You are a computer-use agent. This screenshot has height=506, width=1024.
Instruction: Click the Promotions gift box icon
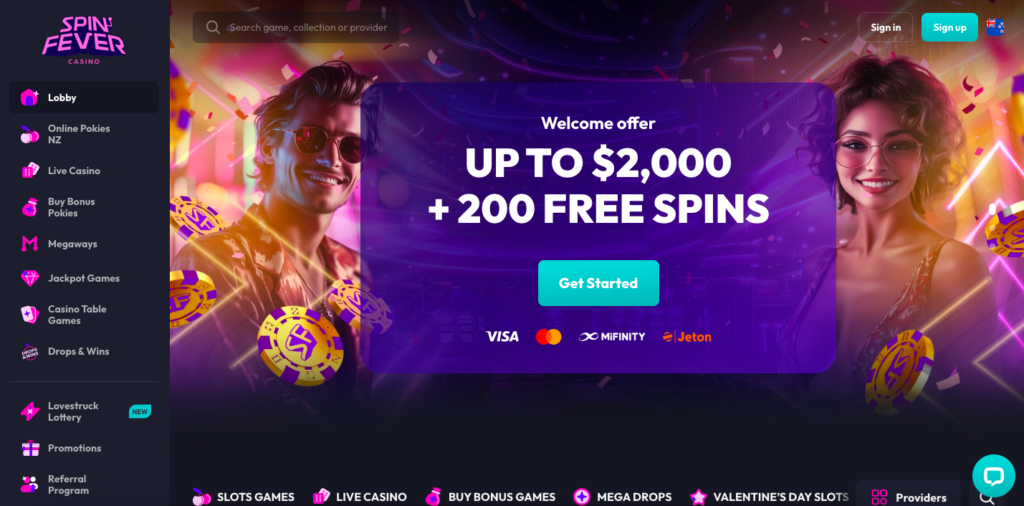pyautogui.click(x=30, y=448)
